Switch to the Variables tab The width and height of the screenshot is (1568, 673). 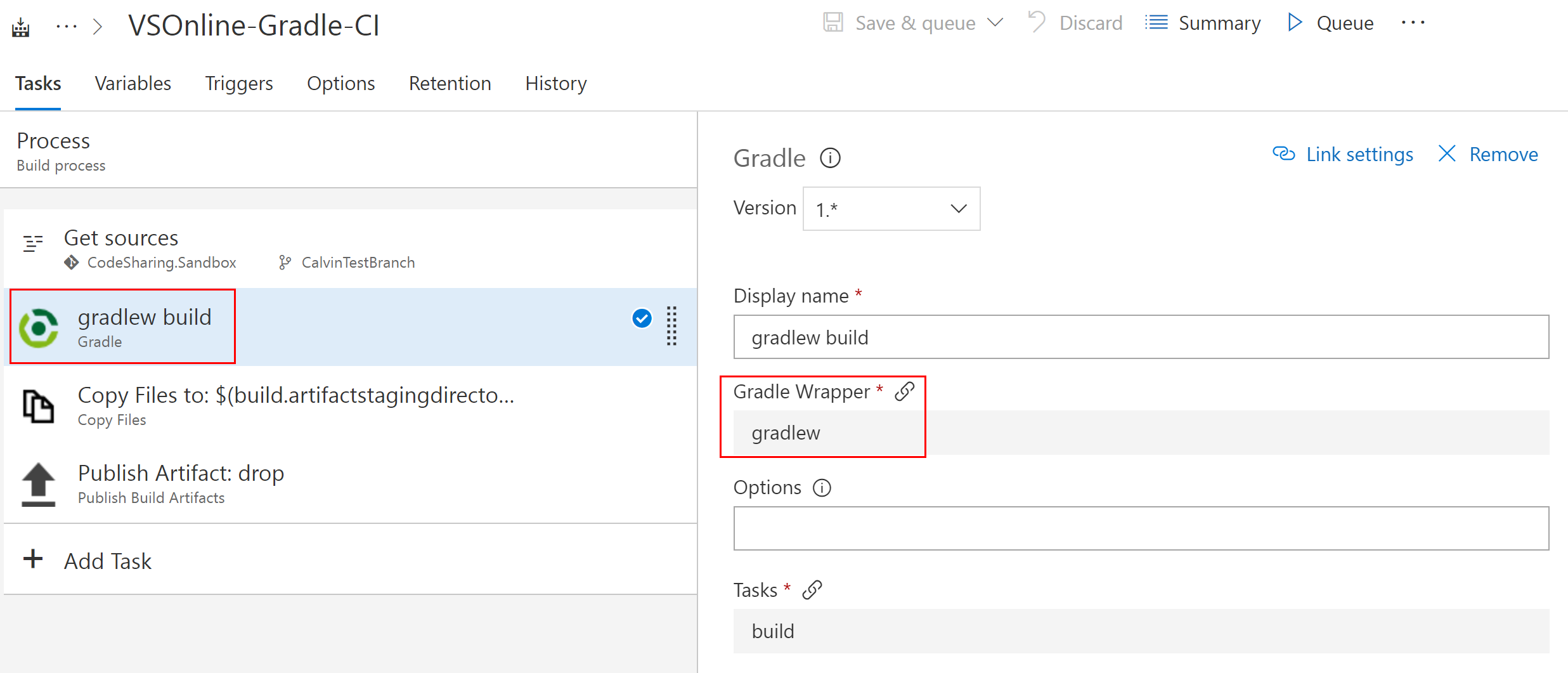pyautogui.click(x=133, y=83)
